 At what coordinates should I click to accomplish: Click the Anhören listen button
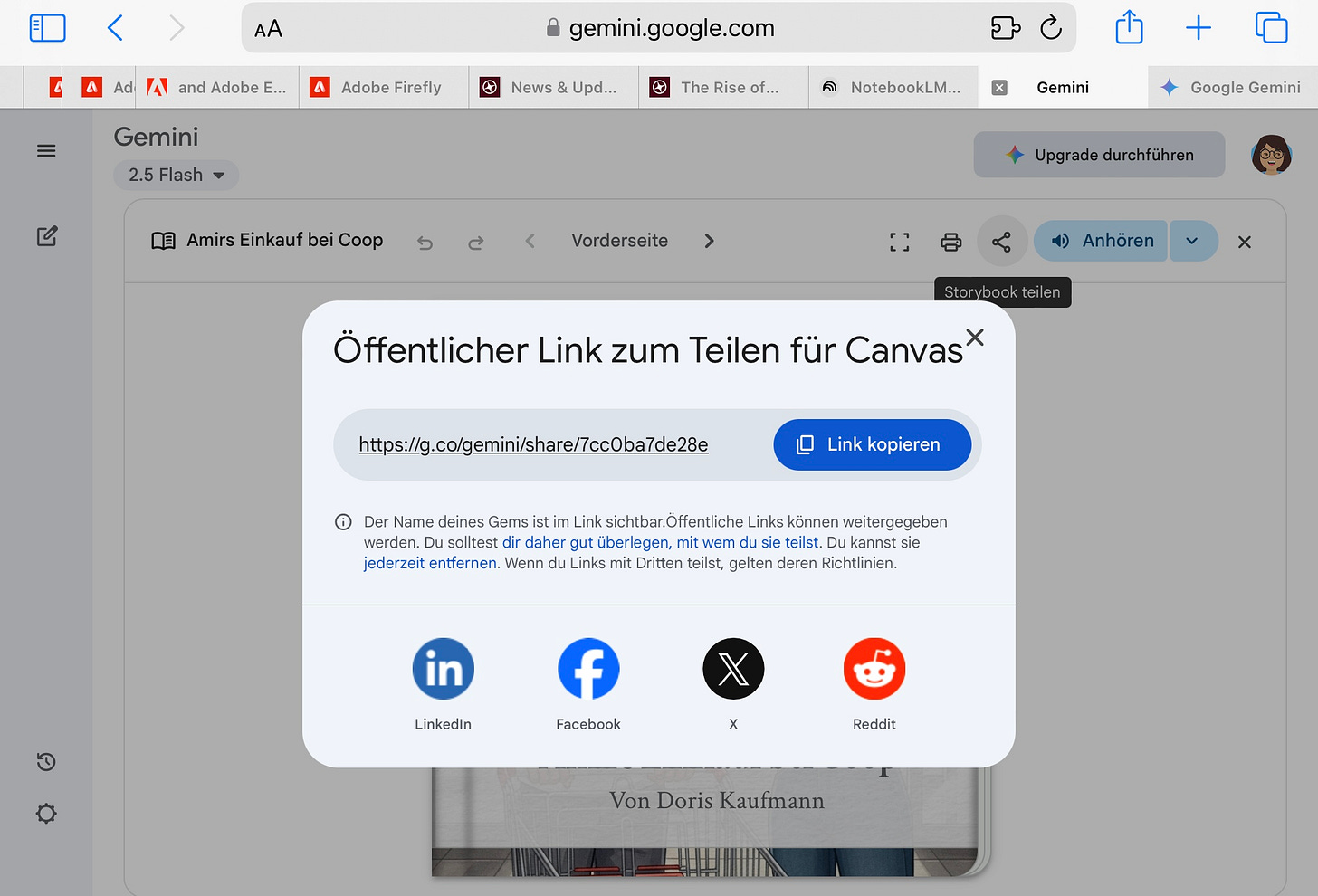(1101, 241)
